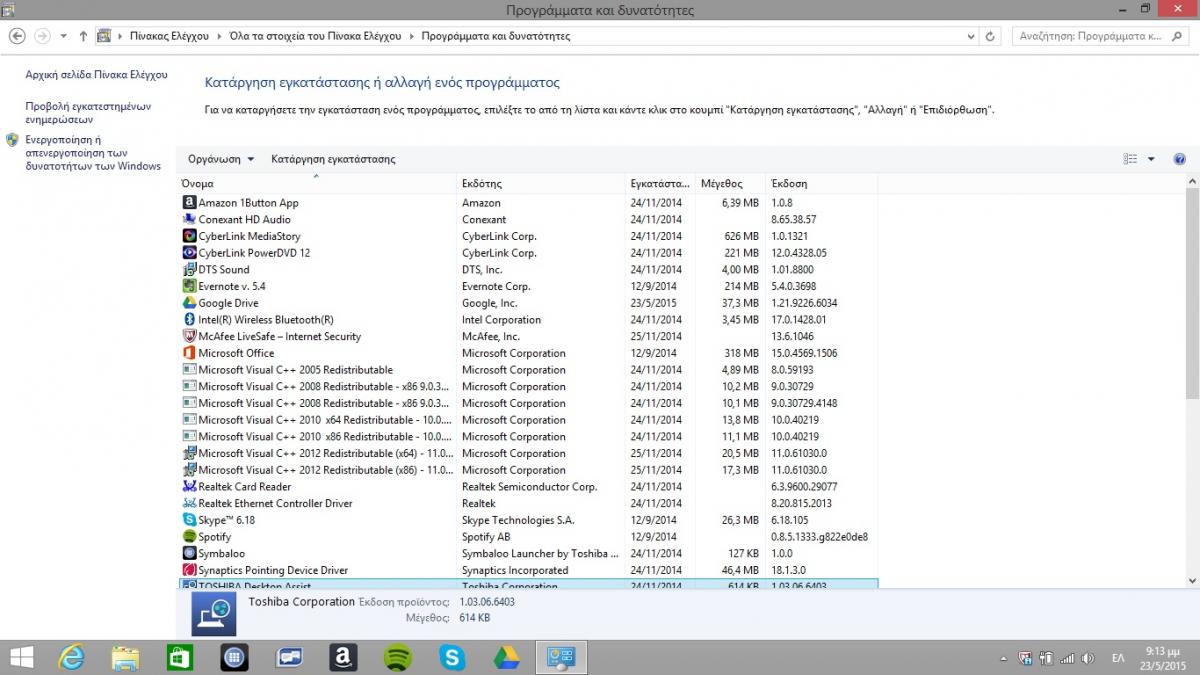
Task: Open File Explorer from the taskbar
Action: (x=125, y=657)
